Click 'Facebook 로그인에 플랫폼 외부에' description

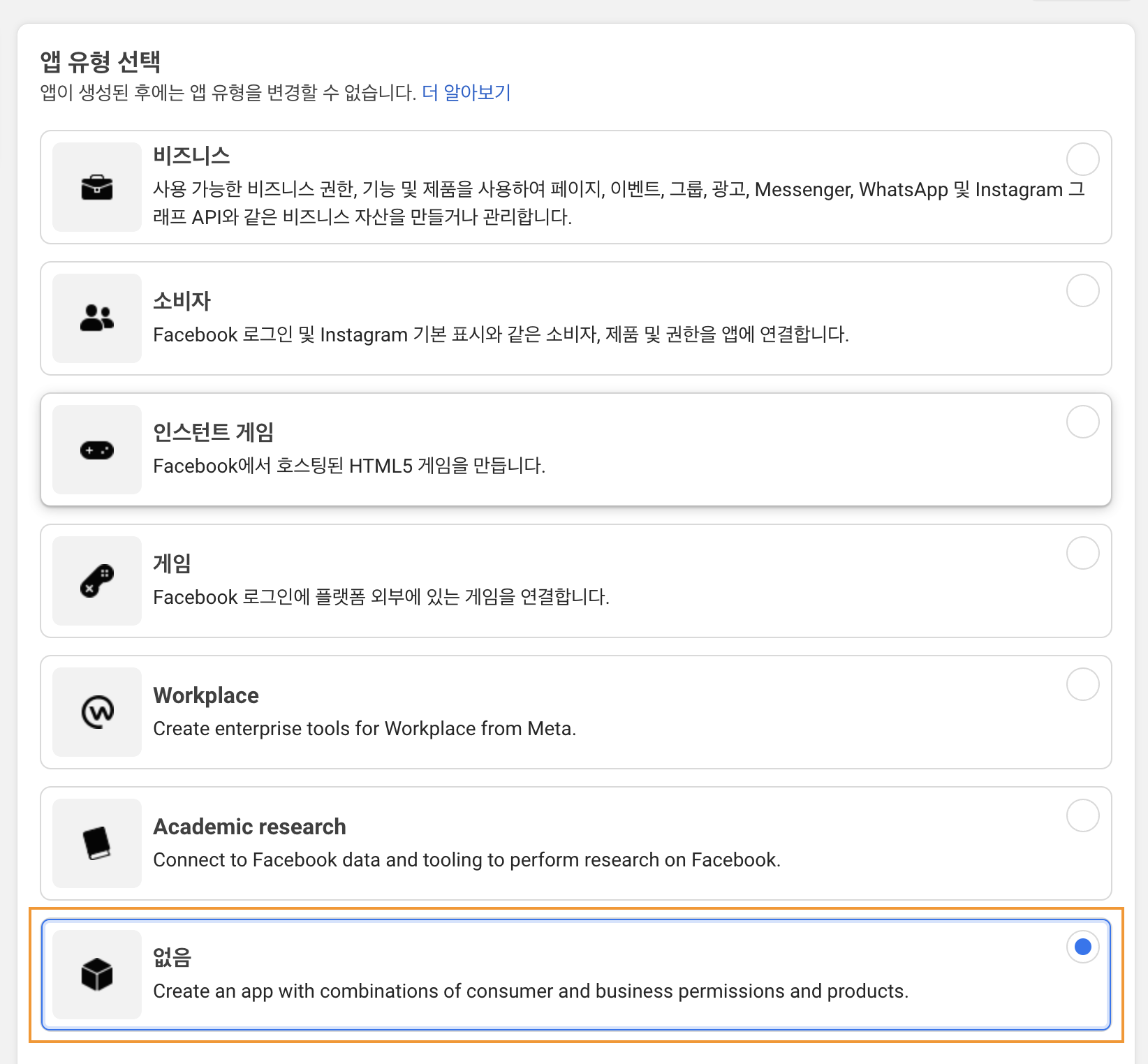click(381, 597)
